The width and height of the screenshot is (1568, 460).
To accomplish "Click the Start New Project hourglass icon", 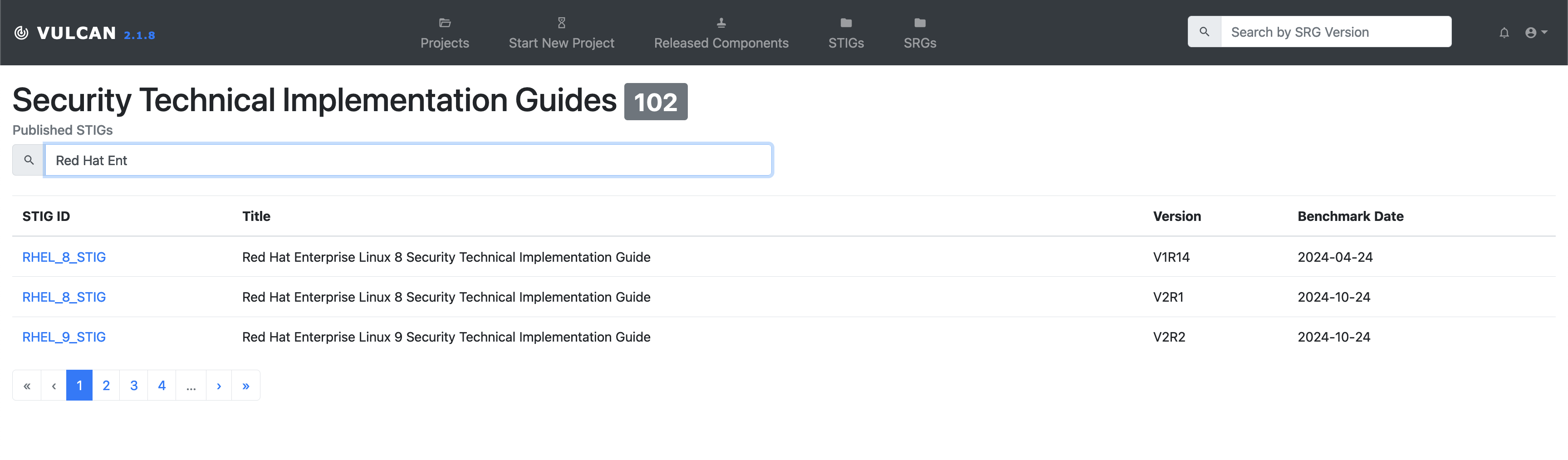I will point(561,23).
